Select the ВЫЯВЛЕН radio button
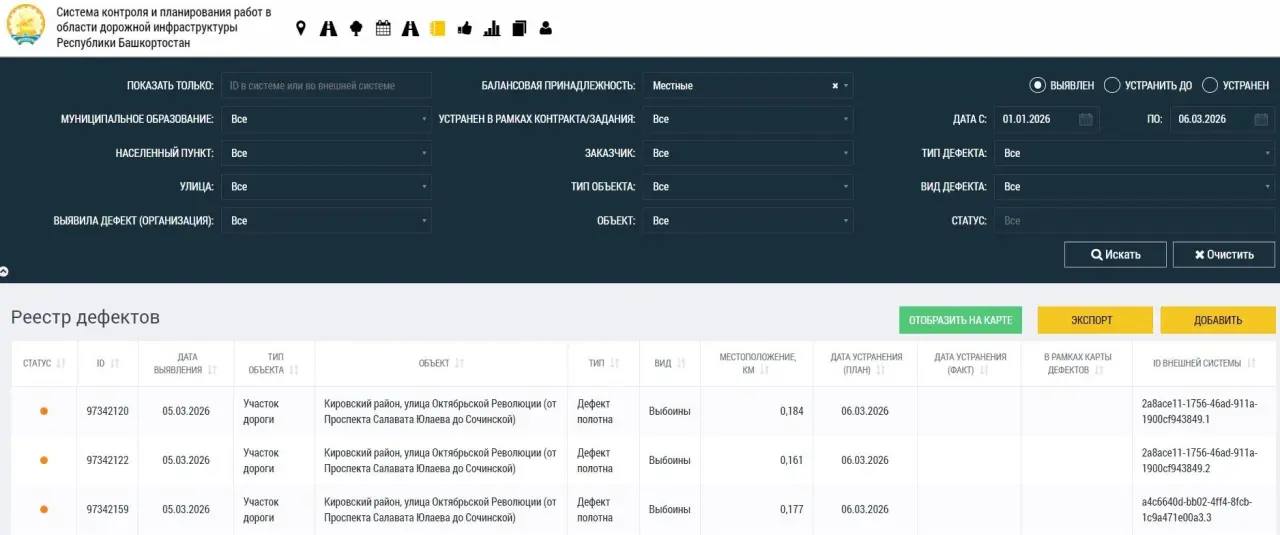 click(1037, 86)
